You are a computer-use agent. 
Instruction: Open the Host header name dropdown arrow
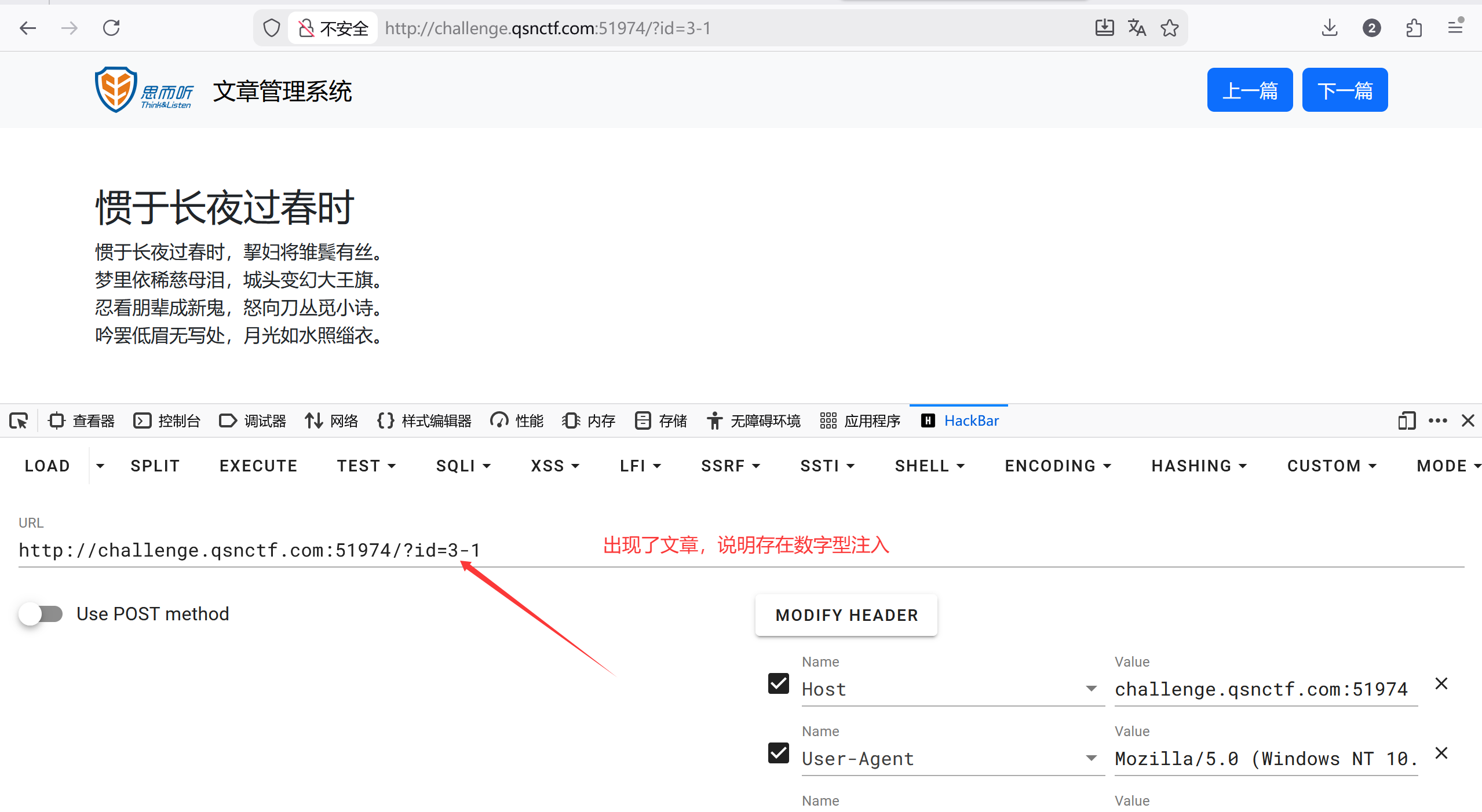click(x=1091, y=689)
